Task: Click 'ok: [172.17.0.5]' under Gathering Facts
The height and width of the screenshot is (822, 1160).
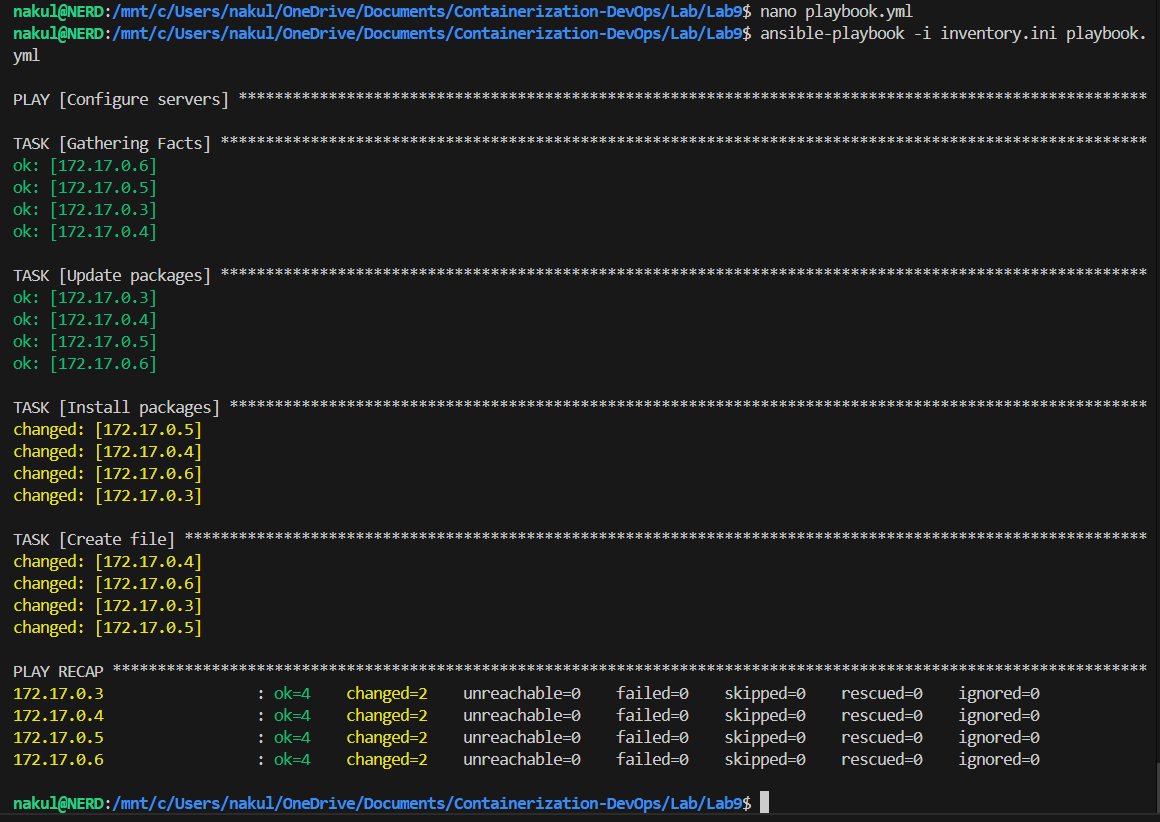Action: click(84, 188)
